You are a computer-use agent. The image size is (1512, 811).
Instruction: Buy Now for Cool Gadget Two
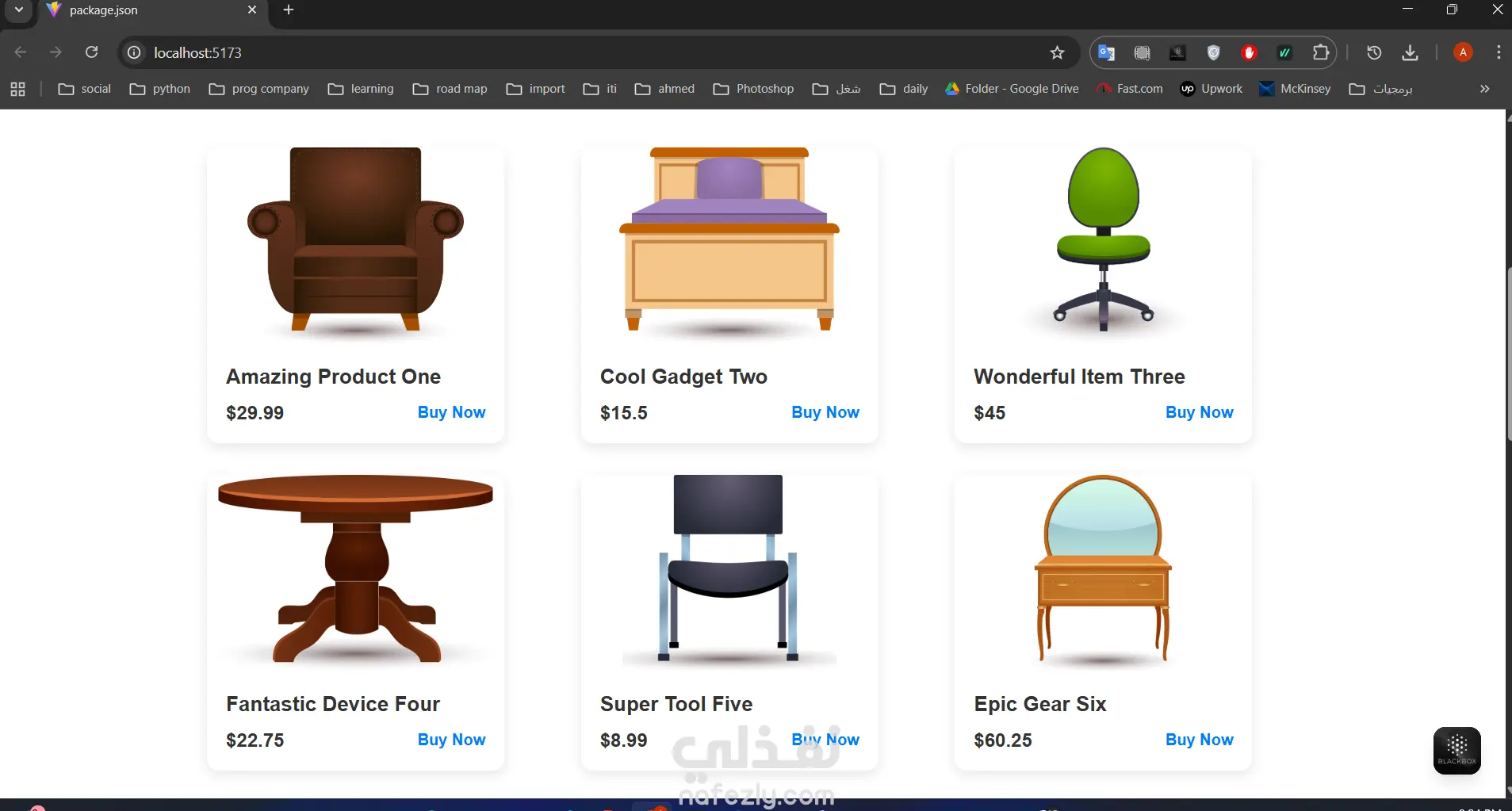point(825,412)
